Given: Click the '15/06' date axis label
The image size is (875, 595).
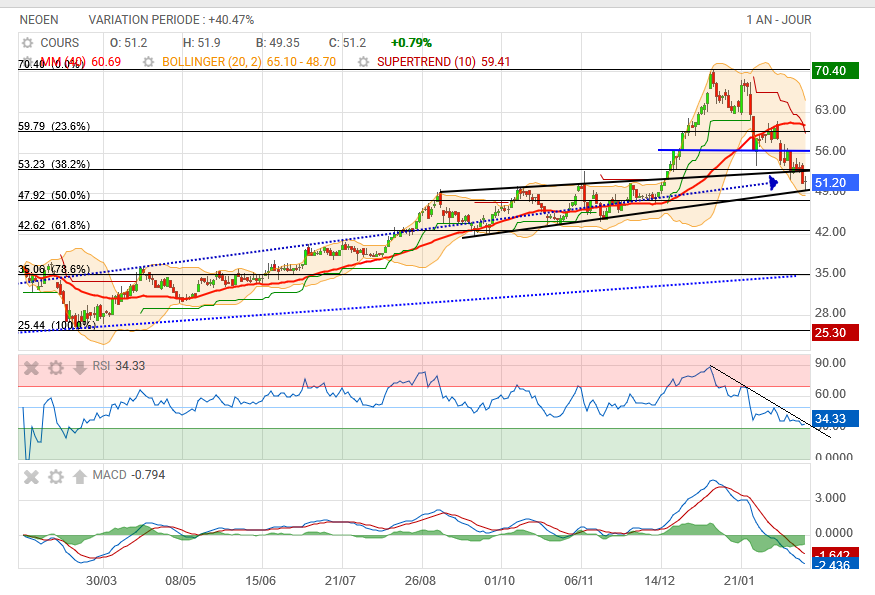Looking at the screenshot, I should tap(261, 580).
